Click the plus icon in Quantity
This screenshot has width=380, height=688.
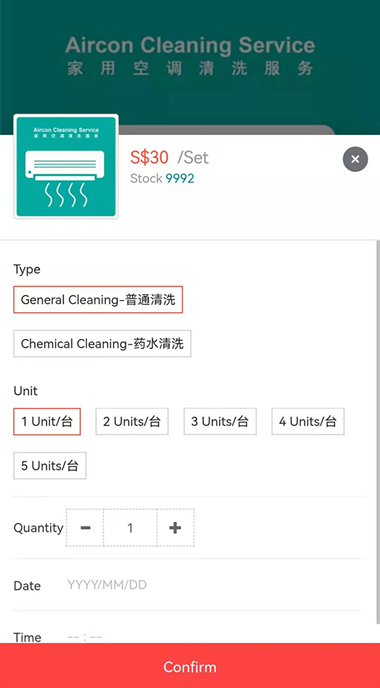(x=175, y=527)
